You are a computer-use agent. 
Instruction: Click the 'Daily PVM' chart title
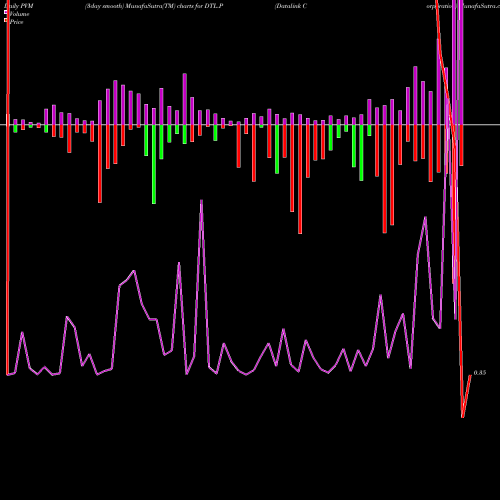coord(19,6)
